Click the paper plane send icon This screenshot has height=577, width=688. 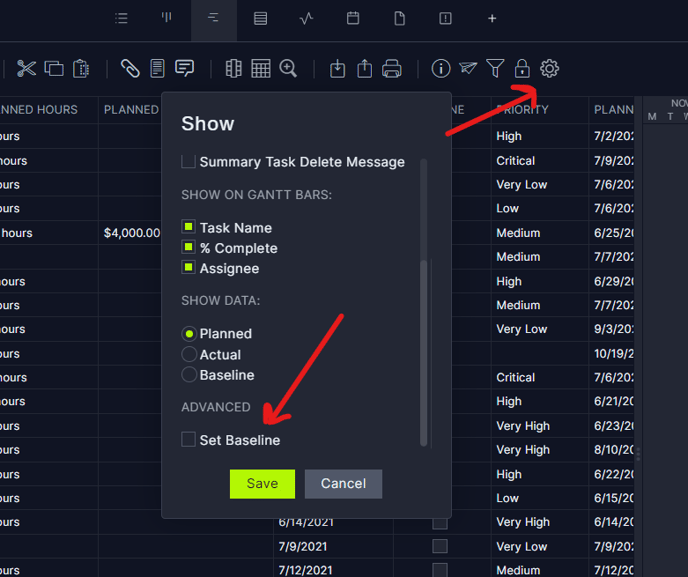click(468, 68)
